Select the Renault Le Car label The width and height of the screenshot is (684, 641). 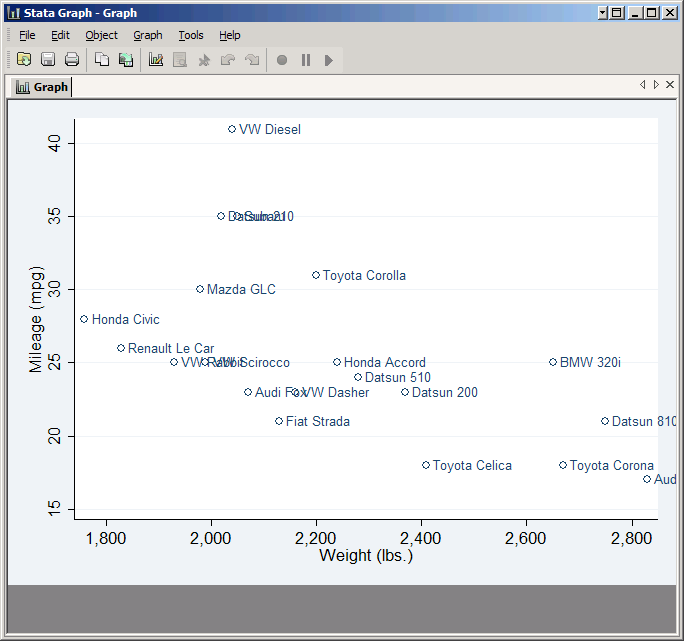click(171, 348)
